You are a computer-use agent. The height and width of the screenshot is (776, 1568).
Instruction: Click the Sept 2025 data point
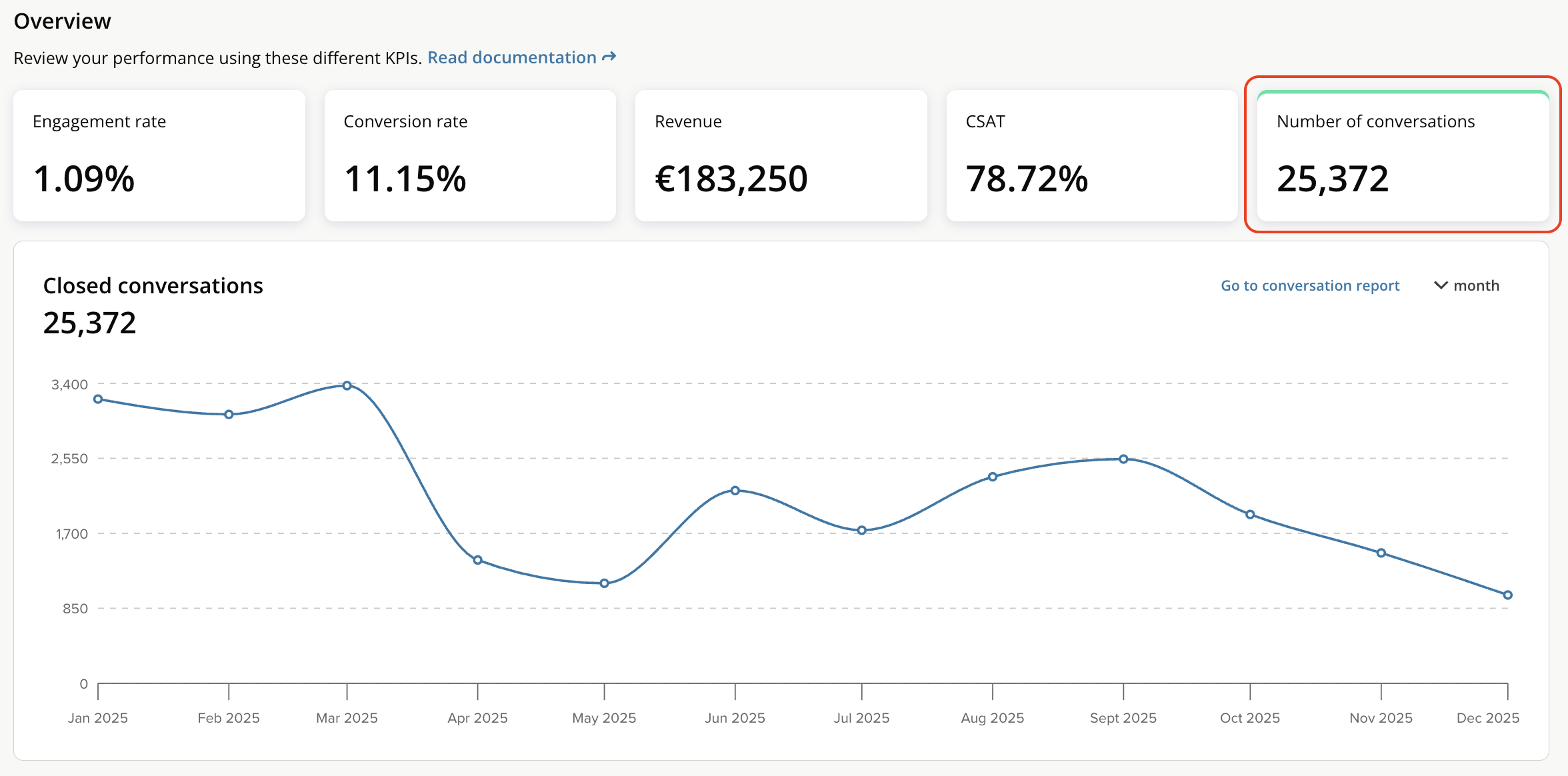pyautogui.click(x=1123, y=459)
